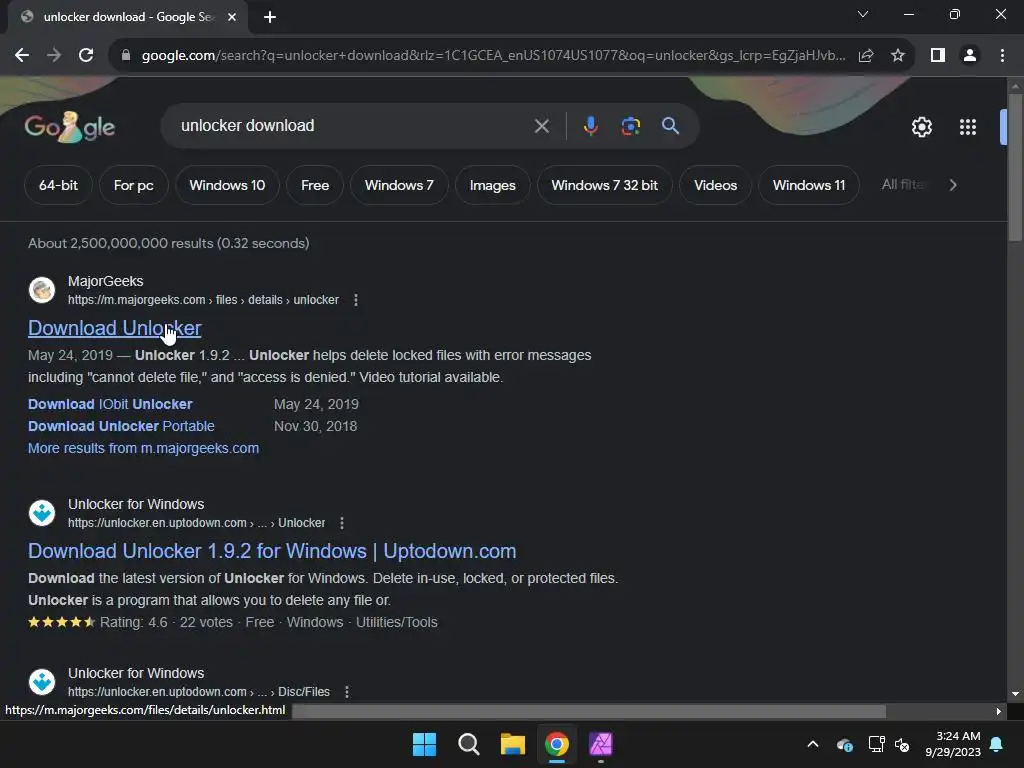Open the Chrome profile menu
This screenshot has height=768, width=1024.
(970, 56)
